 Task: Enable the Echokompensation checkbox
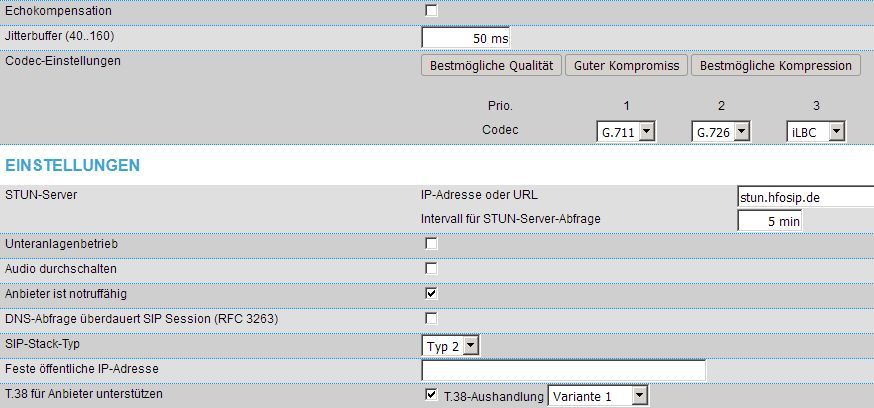tap(432, 11)
